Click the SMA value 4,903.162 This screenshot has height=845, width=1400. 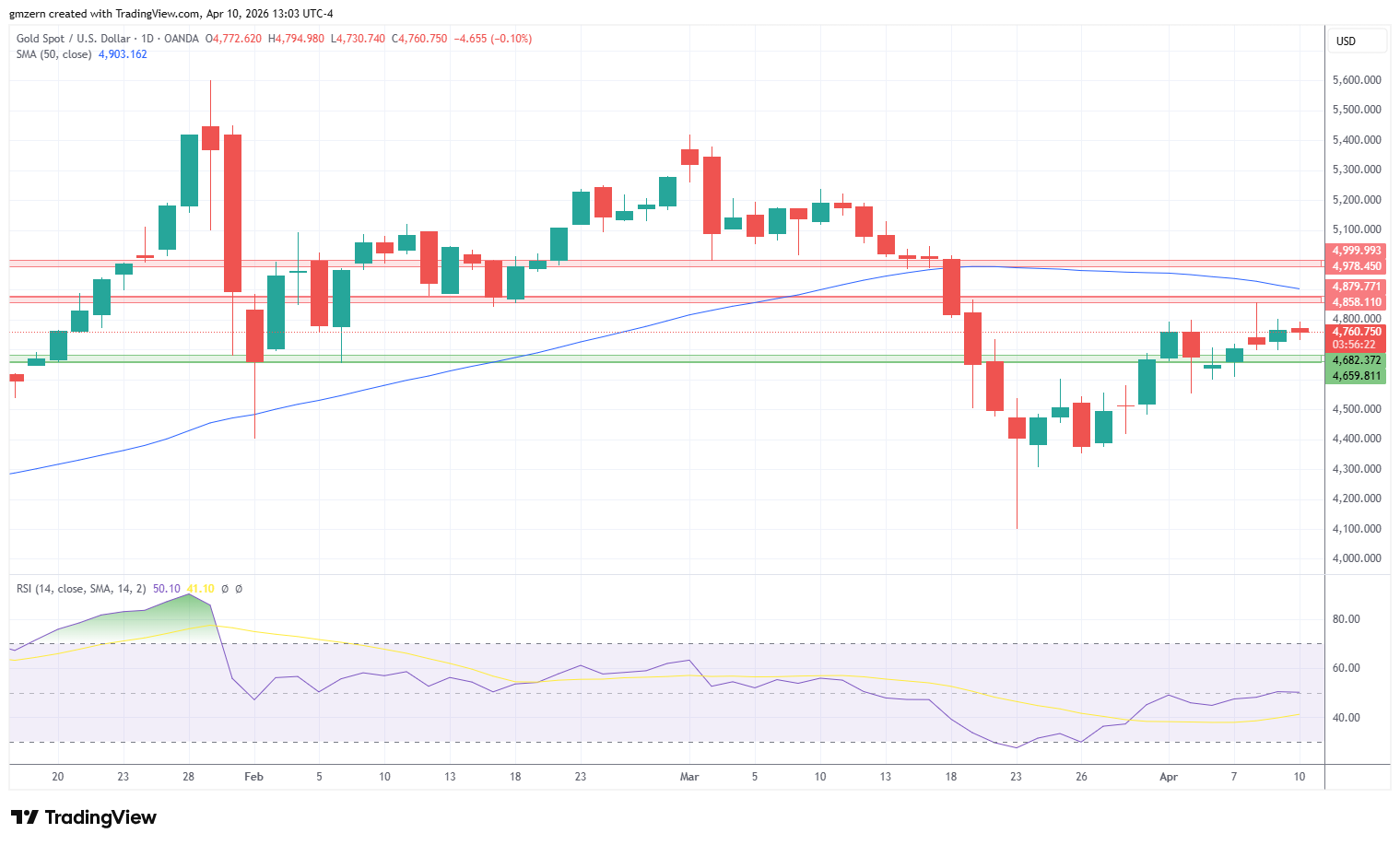tap(123, 54)
